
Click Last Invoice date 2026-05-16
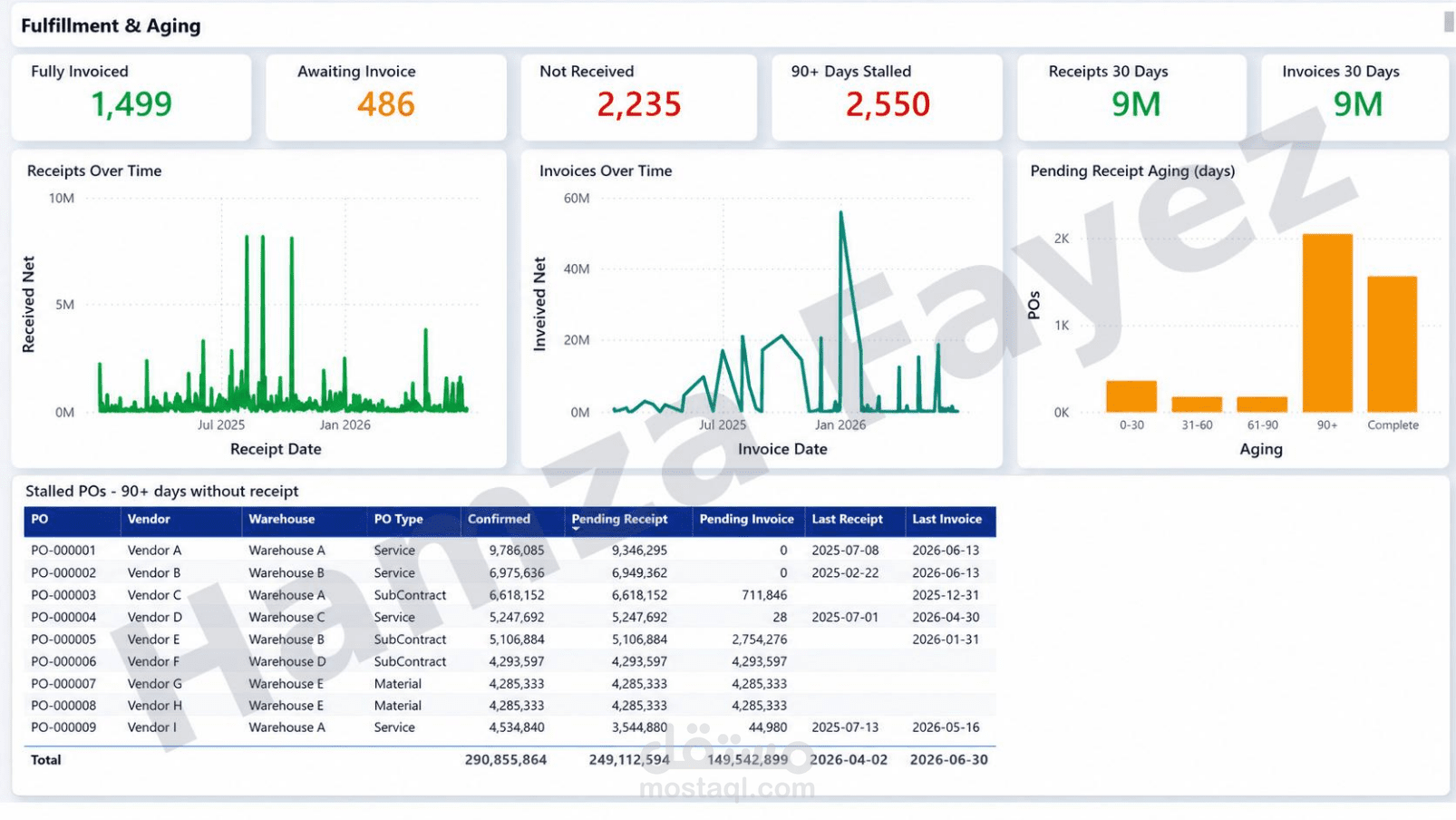946,727
